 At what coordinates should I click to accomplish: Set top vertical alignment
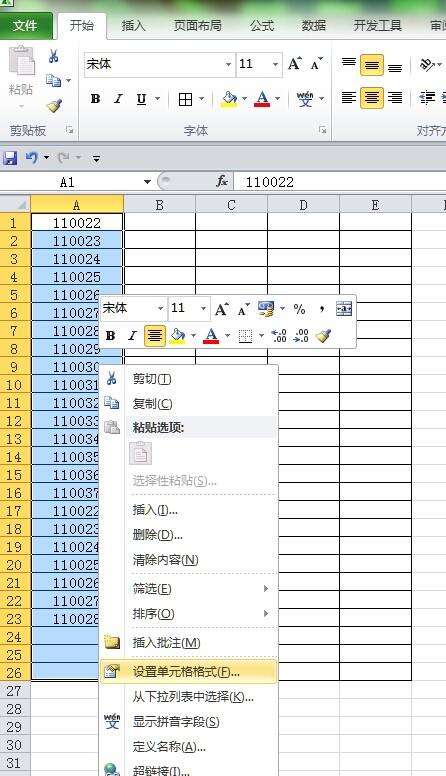(349, 64)
